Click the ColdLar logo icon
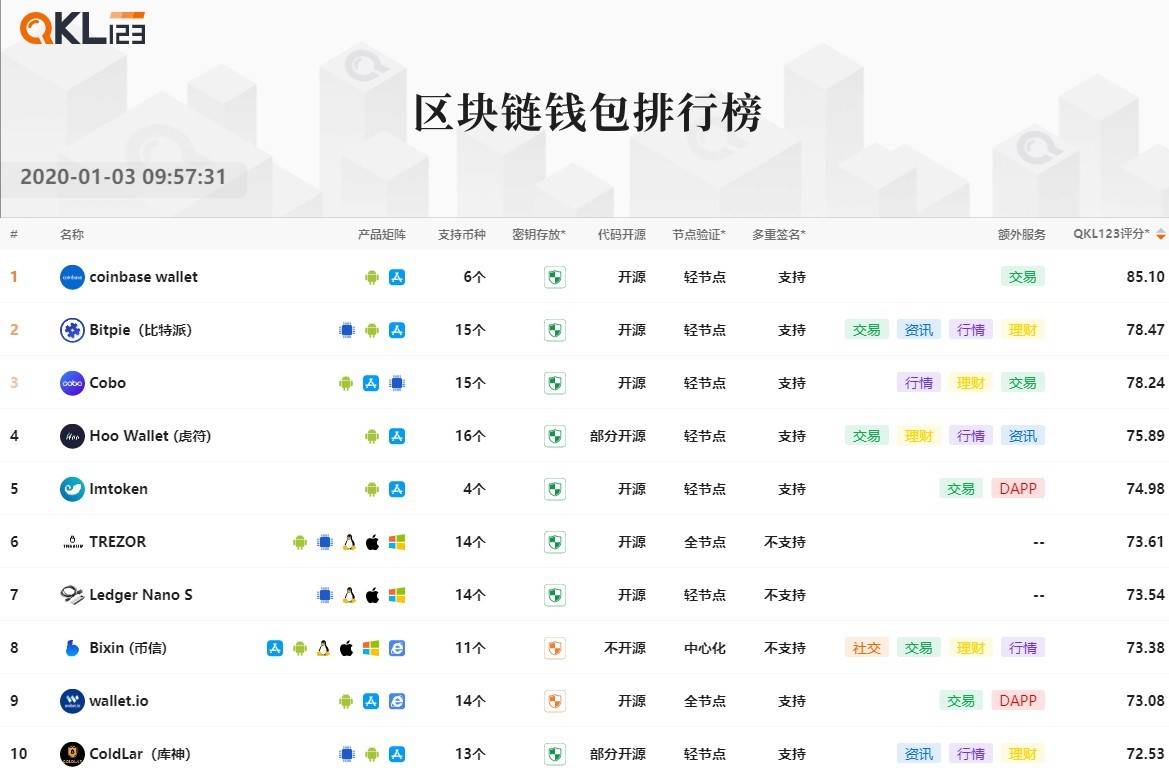Image resolution: width=1169 pixels, height=778 pixels. pos(72,753)
